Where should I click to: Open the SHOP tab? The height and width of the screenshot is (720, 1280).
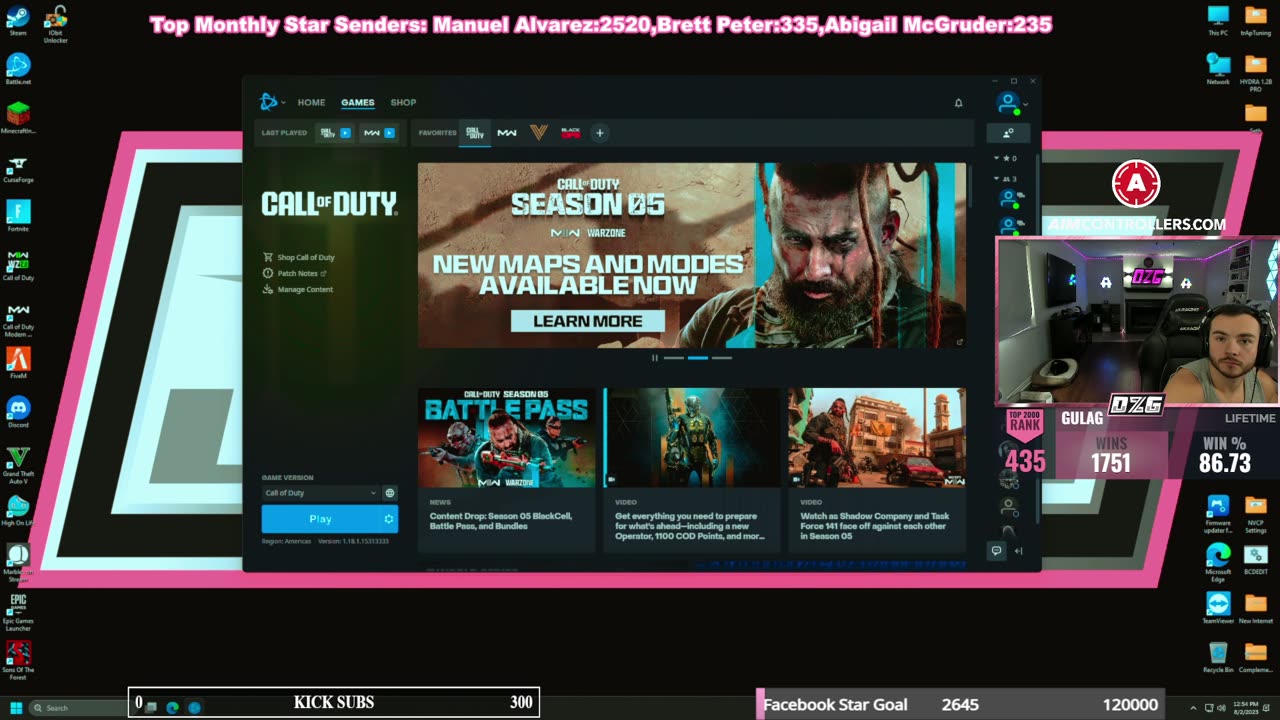pyautogui.click(x=403, y=102)
